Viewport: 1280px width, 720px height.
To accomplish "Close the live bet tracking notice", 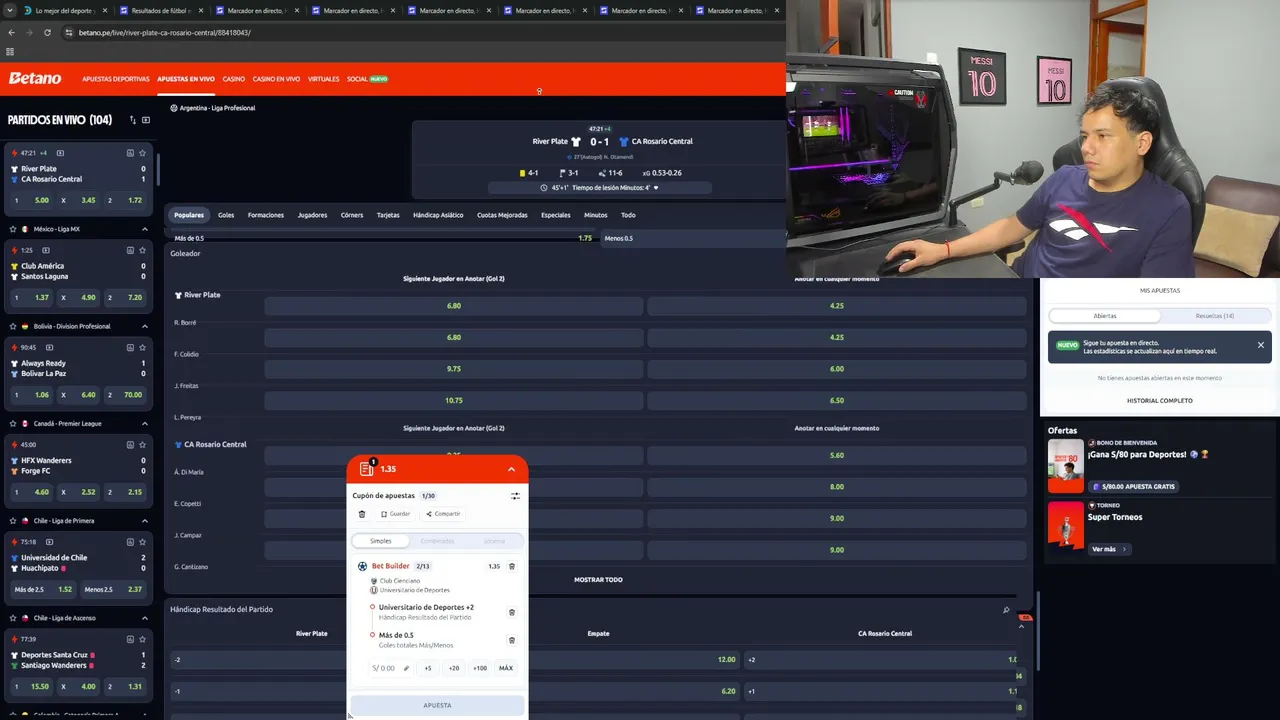I will (x=1261, y=345).
